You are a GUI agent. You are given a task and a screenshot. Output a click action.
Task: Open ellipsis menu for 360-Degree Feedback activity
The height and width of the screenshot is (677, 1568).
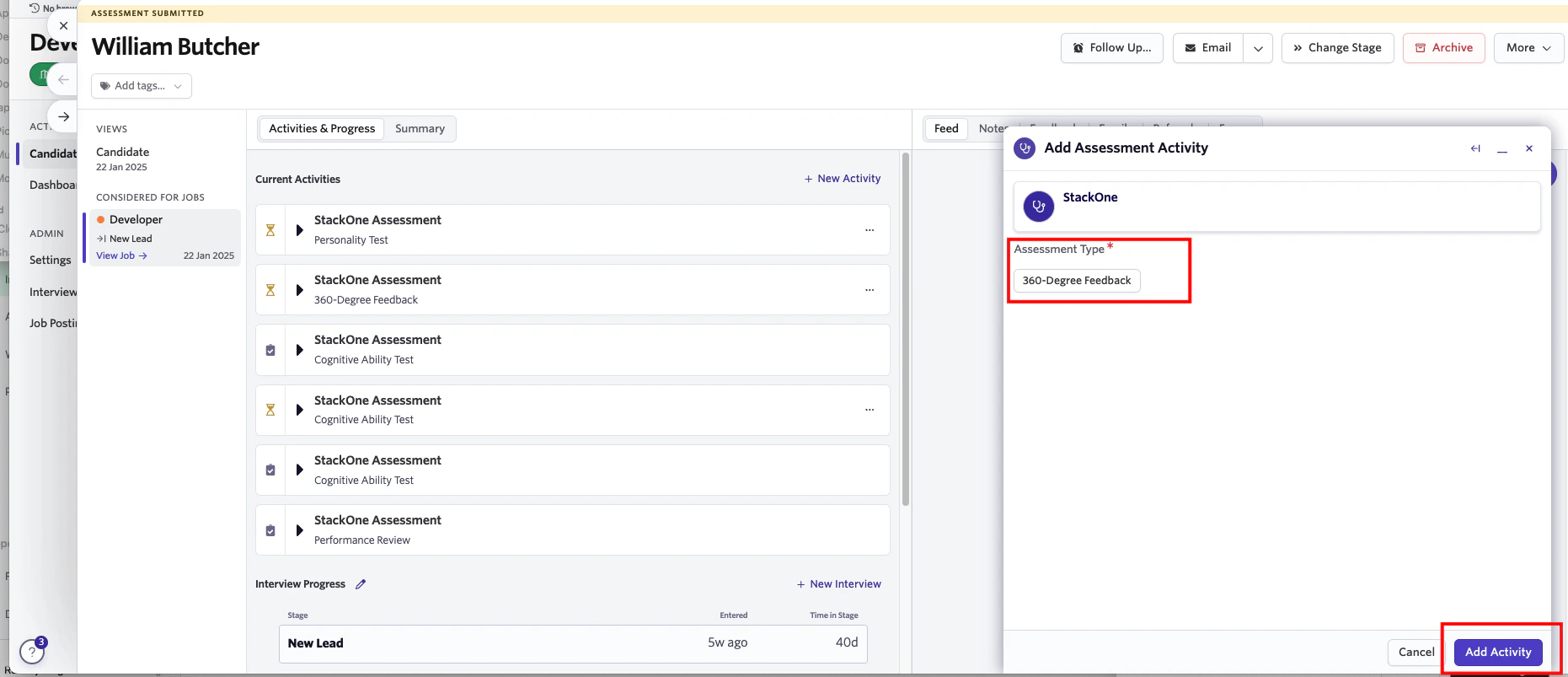[870, 290]
